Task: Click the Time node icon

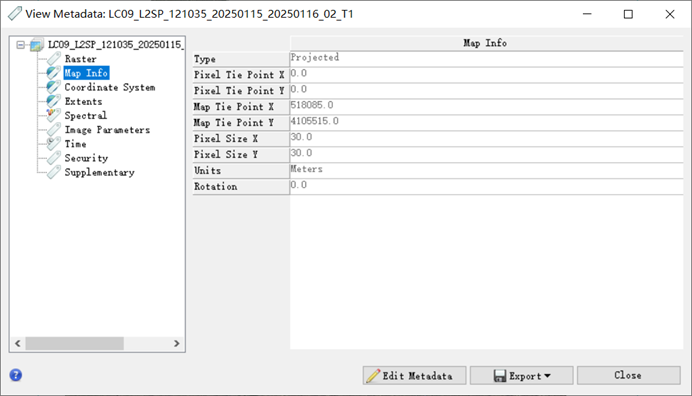Action: [53, 143]
